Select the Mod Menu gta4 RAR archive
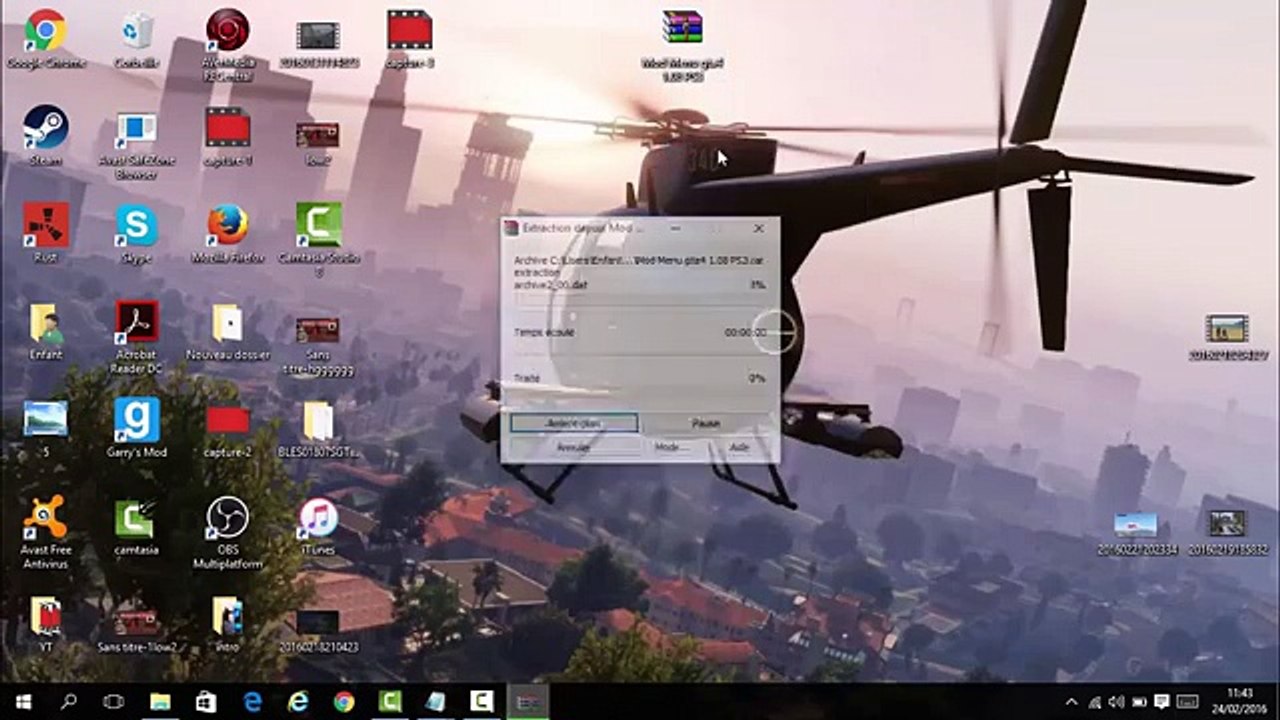The height and width of the screenshot is (720, 1280). click(x=683, y=45)
